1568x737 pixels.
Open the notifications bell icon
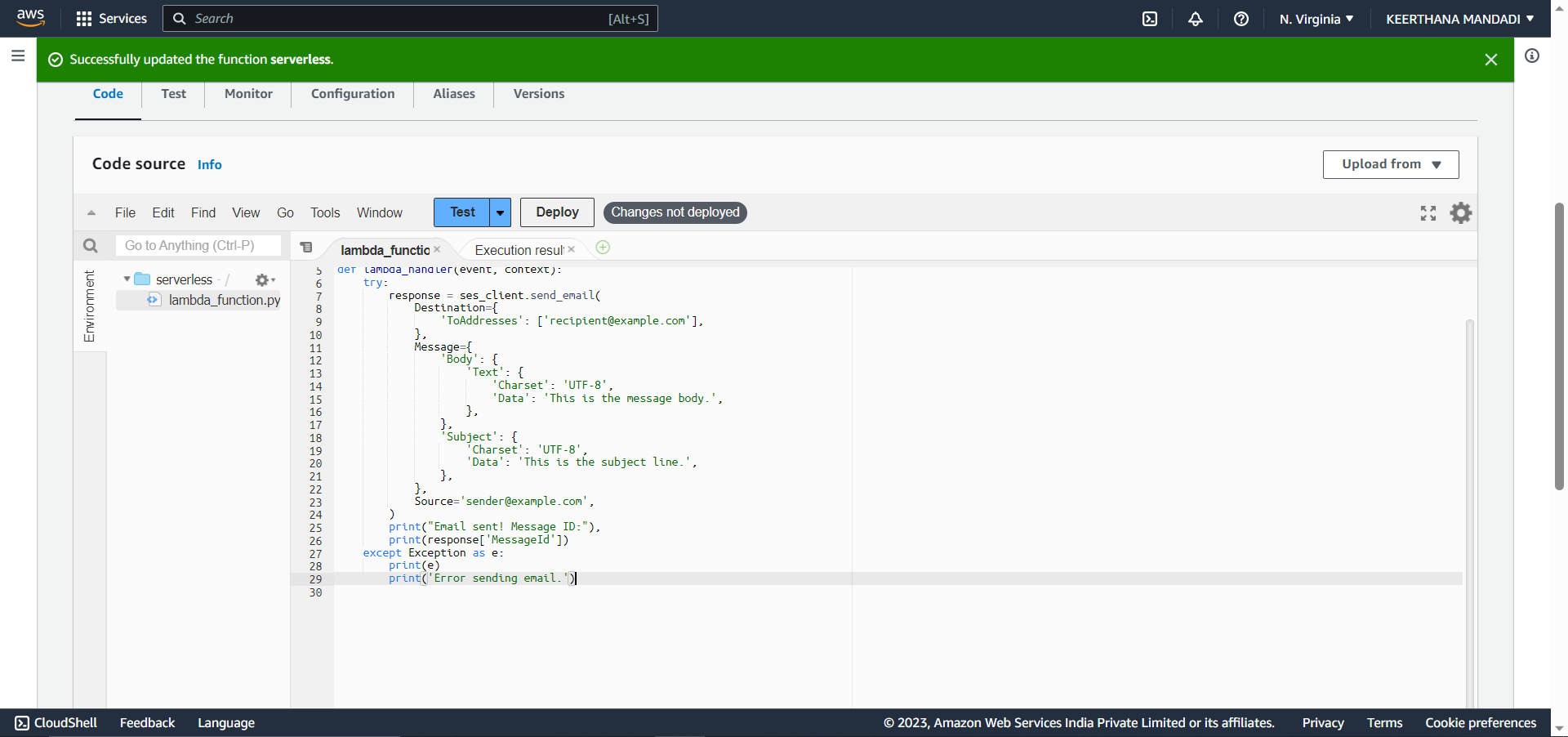[x=1196, y=19]
